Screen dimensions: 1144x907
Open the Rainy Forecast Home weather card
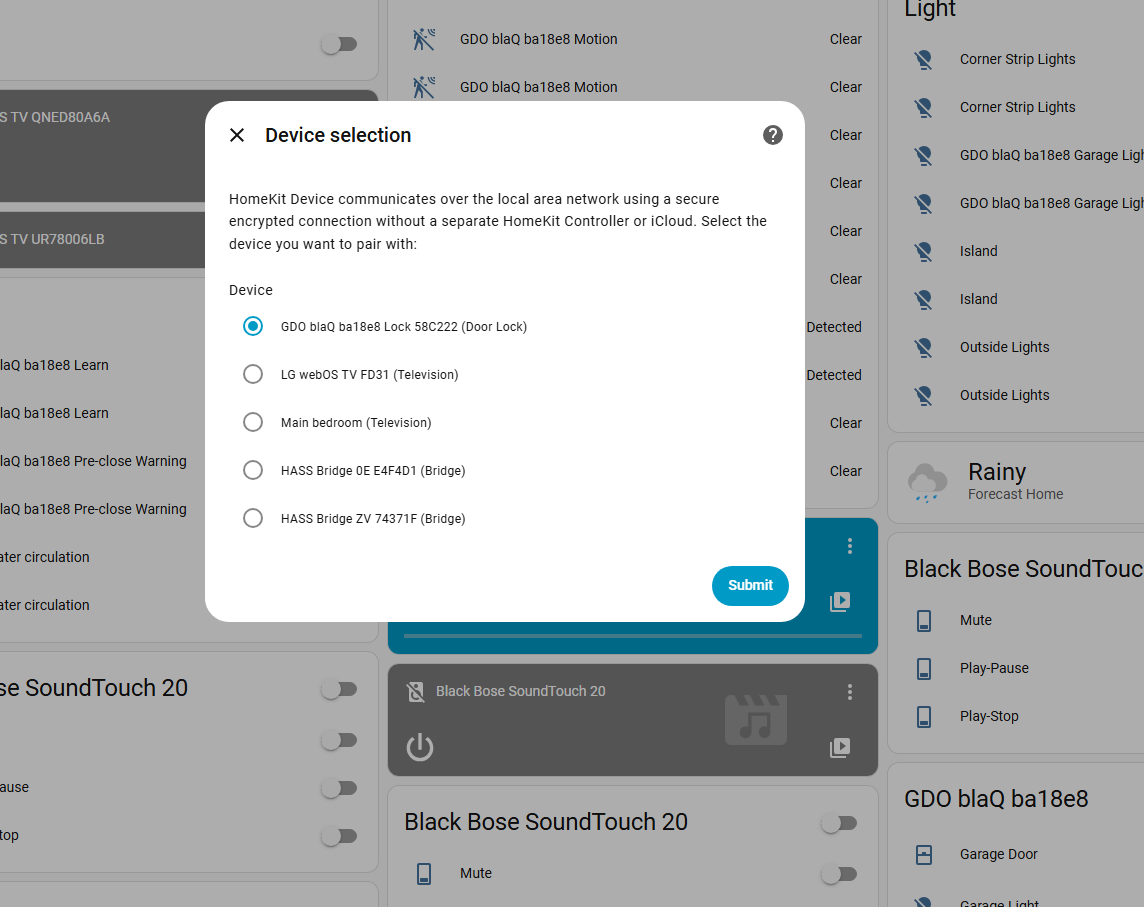coord(1016,482)
